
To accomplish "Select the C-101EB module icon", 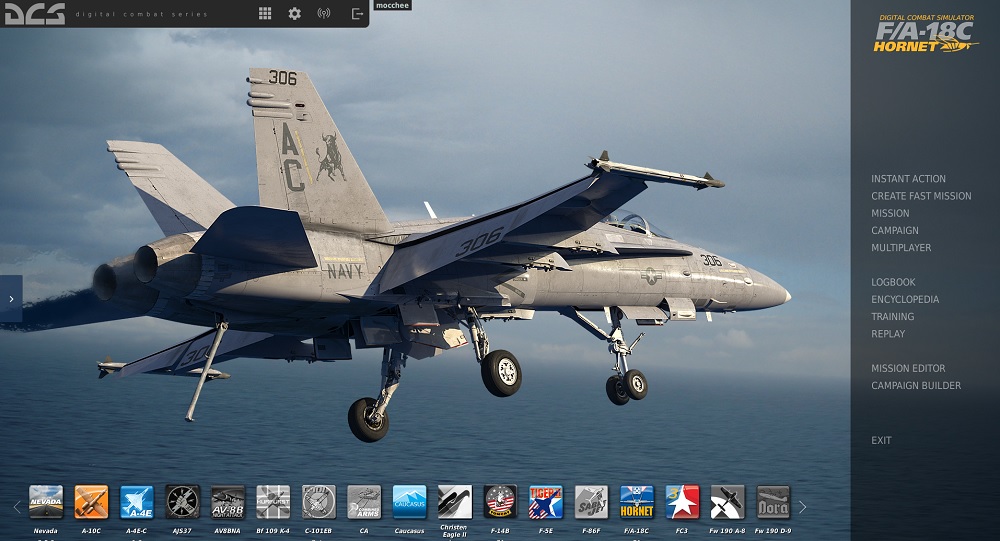I will click(x=319, y=502).
